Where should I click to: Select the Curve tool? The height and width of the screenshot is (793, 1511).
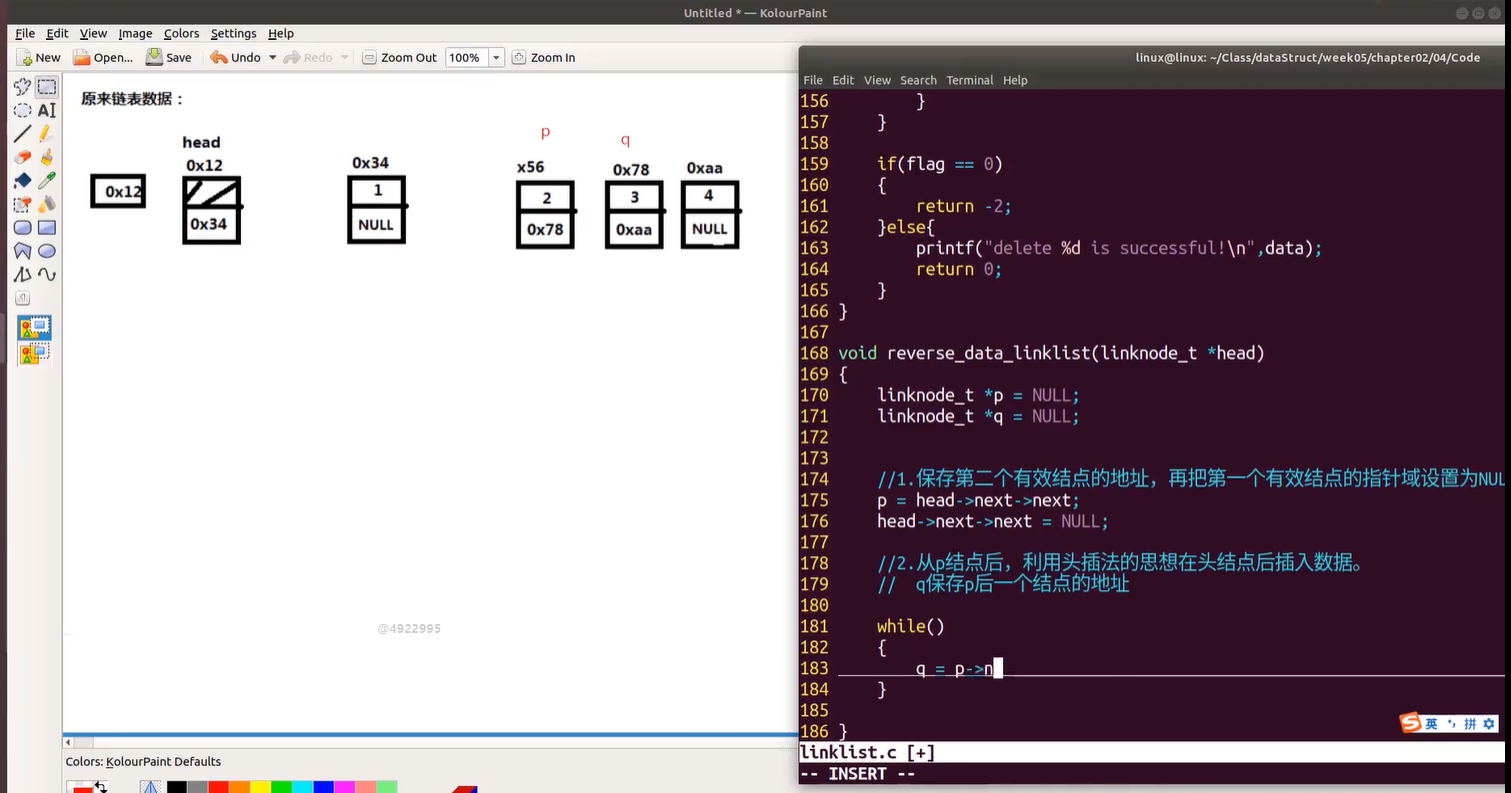click(47, 274)
